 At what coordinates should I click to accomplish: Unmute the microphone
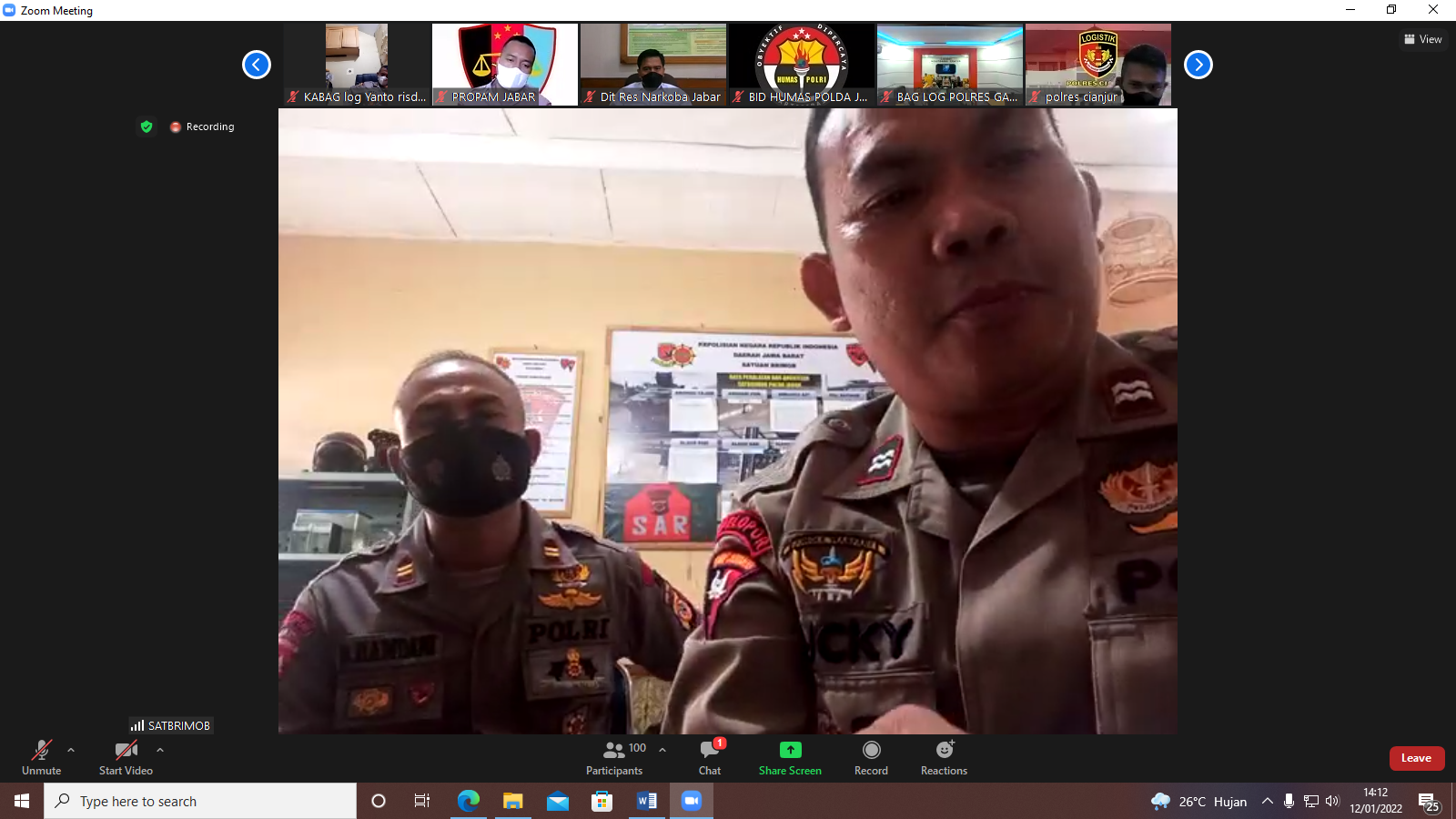click(x=41, y=757)
